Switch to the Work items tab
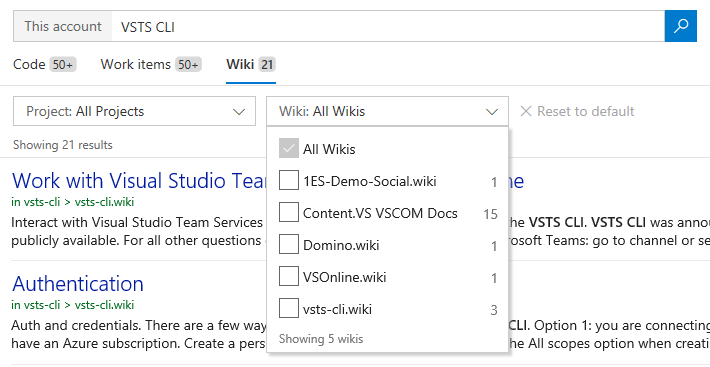The image size is (710, 367). click(151, 65)
